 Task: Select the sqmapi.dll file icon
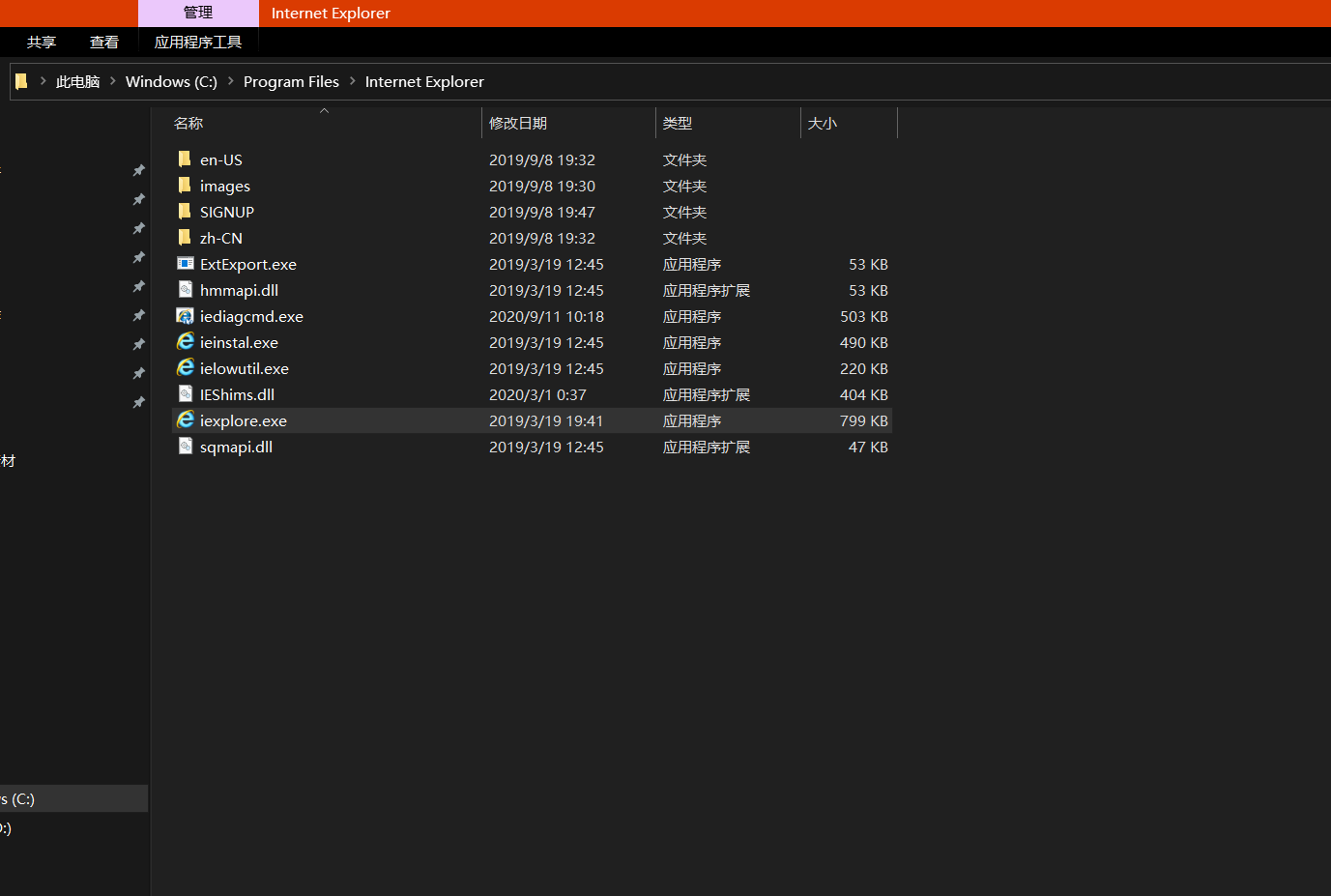tap(186, 447)
